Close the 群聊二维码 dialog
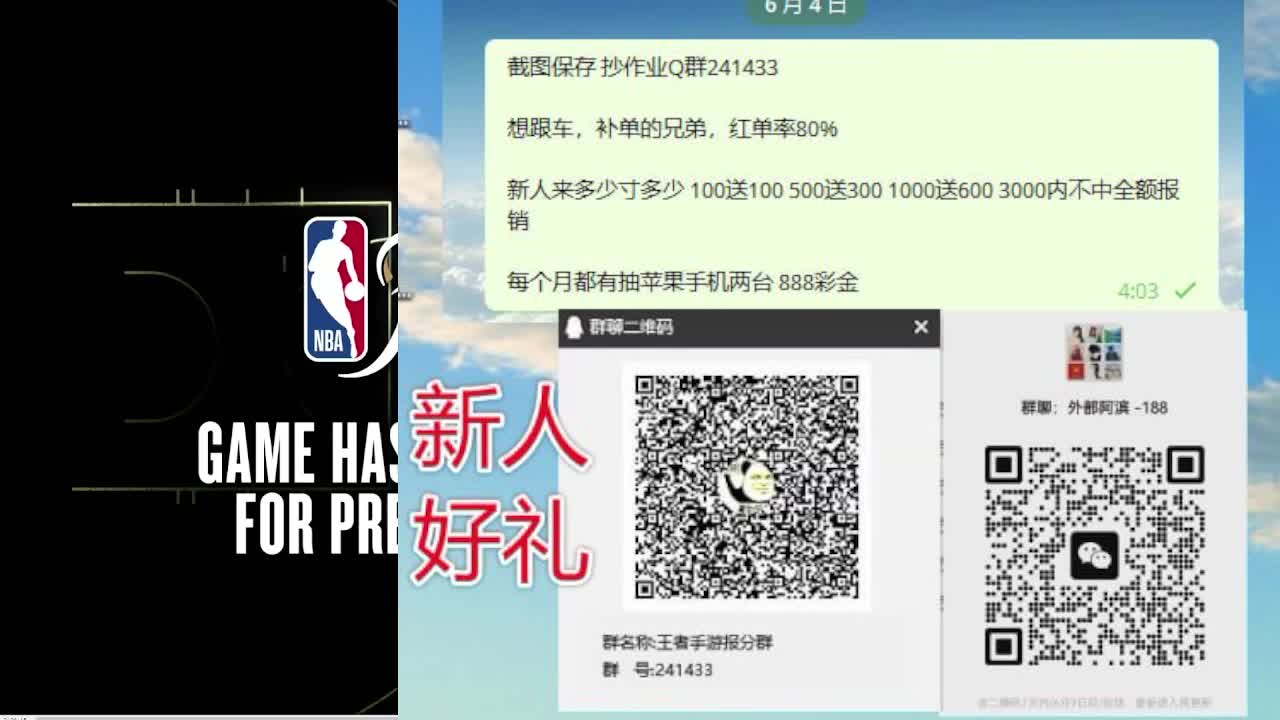The height and width of the screenshot is (720, 1280). 921,327
